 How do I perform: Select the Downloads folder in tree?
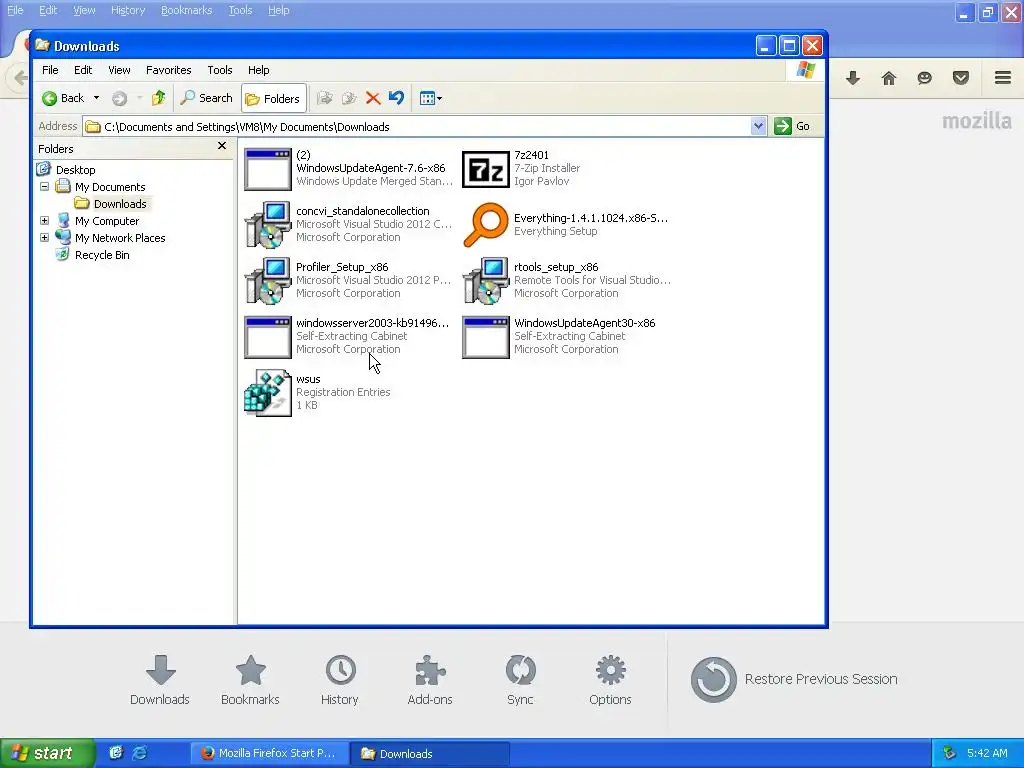(x=120, y=204)
